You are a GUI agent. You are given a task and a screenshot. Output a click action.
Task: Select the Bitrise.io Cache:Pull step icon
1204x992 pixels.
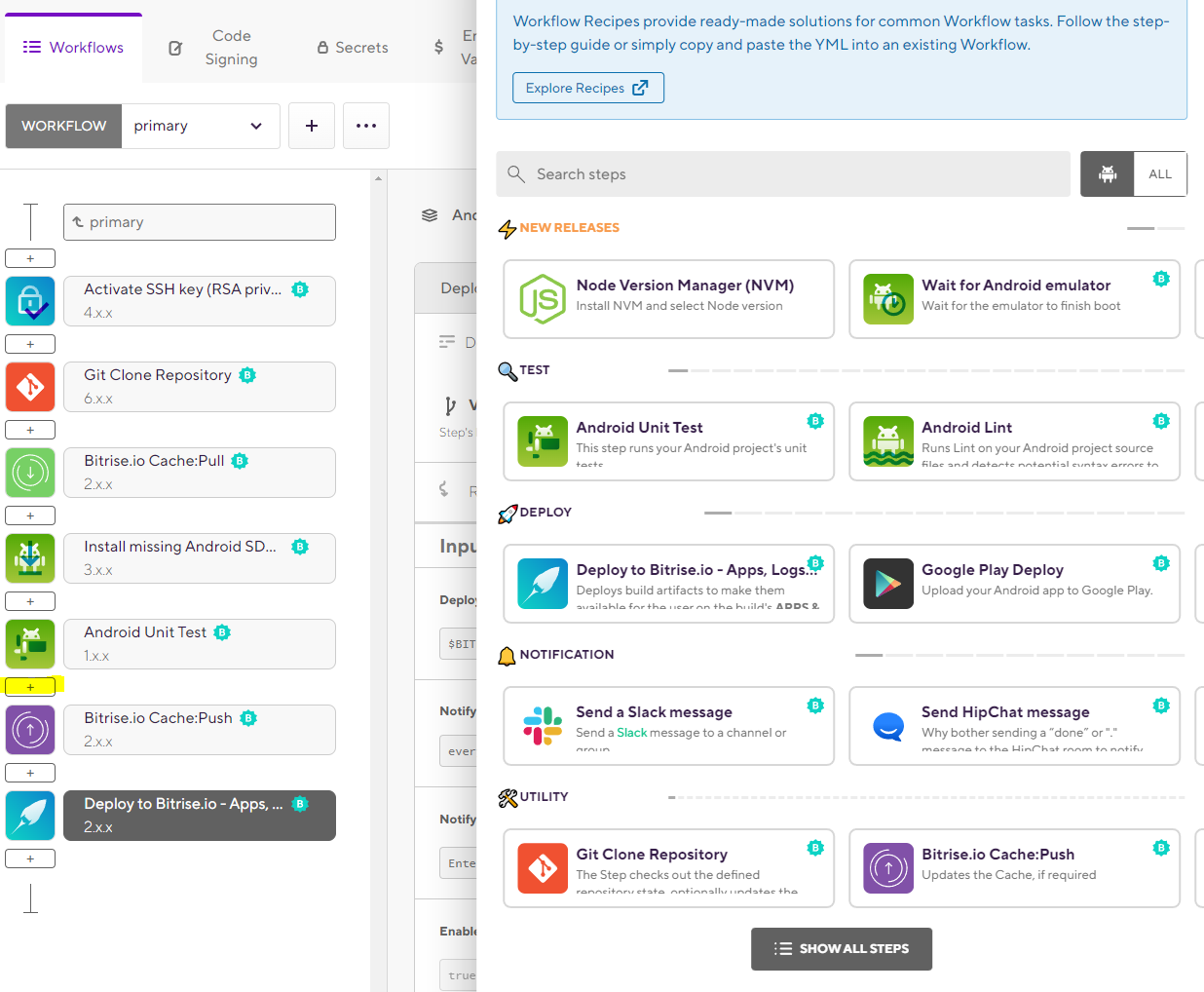tap(30, 473)
